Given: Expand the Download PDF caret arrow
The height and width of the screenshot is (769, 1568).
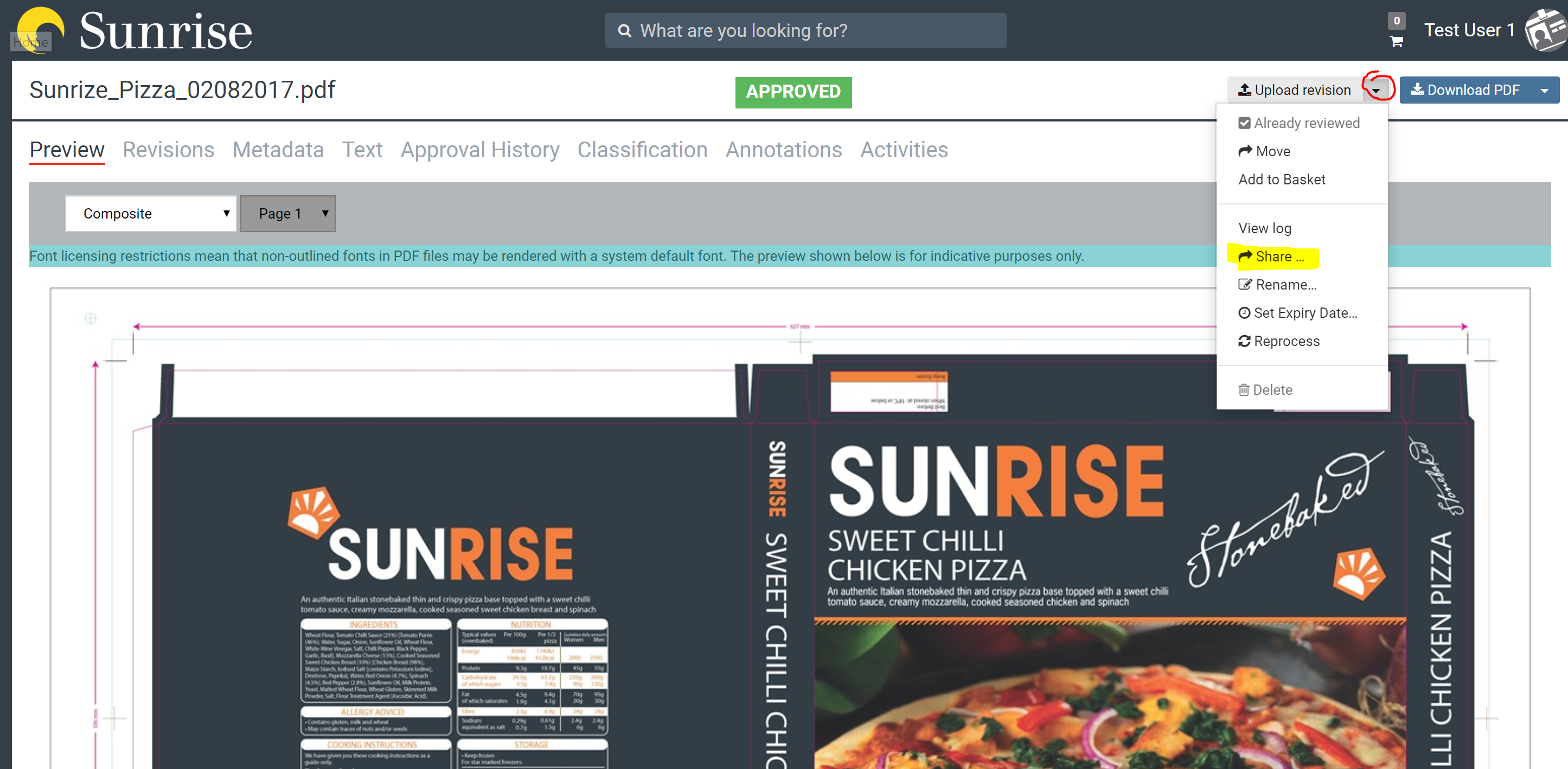Looking at the screenshot, I should click(1544, 90).
